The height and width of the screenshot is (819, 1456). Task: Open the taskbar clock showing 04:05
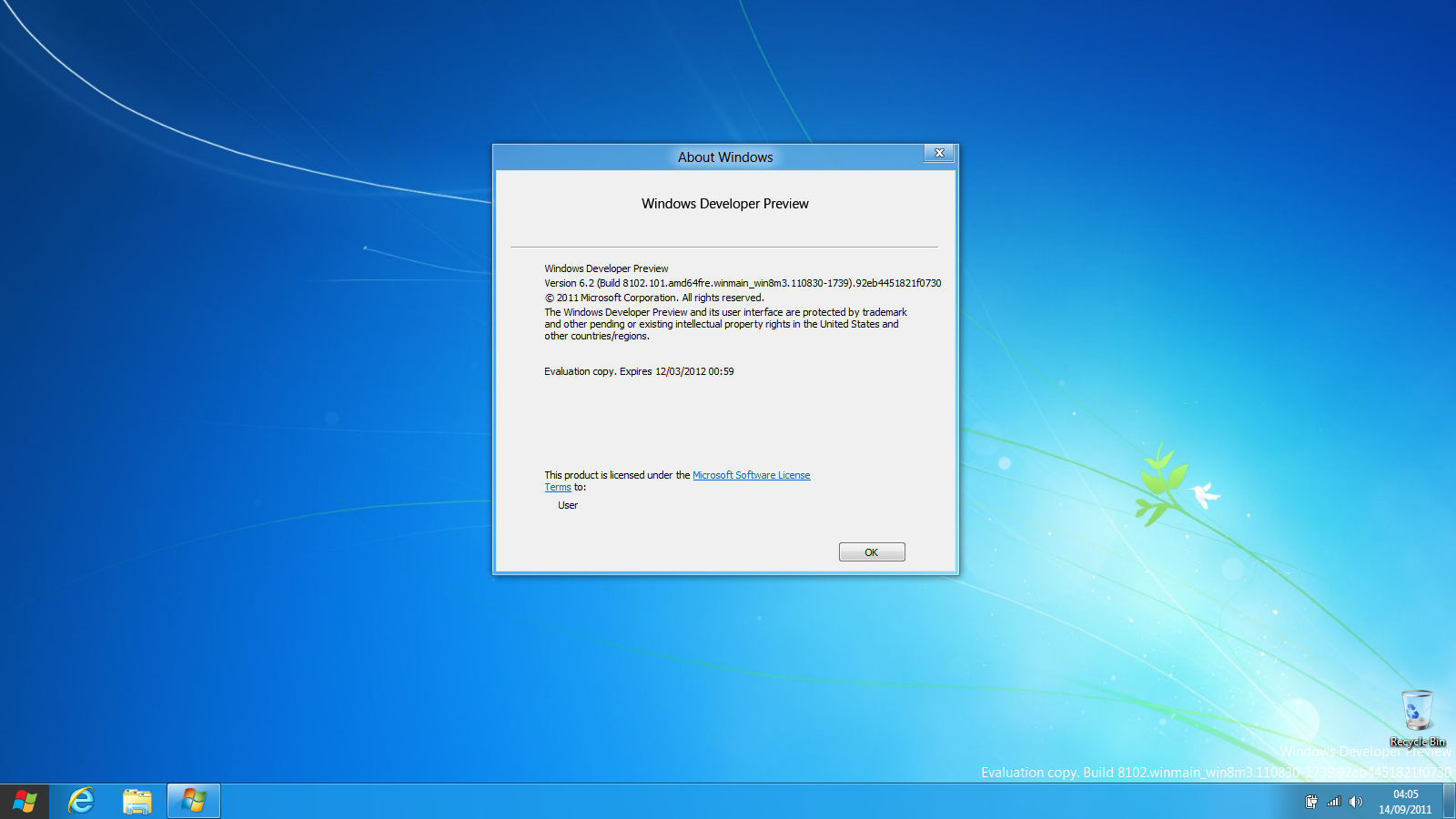point(1405,802)
